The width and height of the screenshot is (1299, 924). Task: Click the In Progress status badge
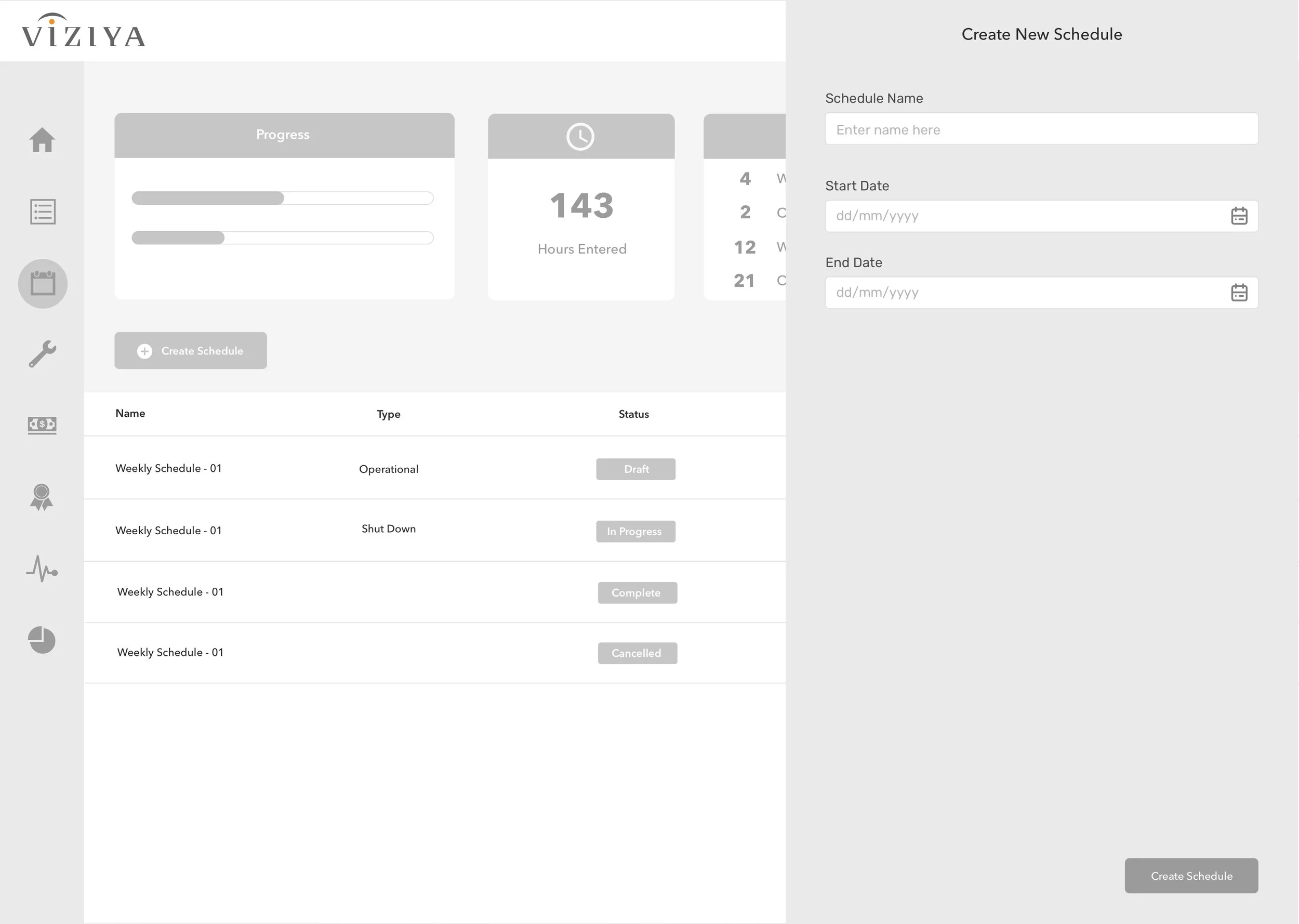pyautogui.click(x=635, y=532)
